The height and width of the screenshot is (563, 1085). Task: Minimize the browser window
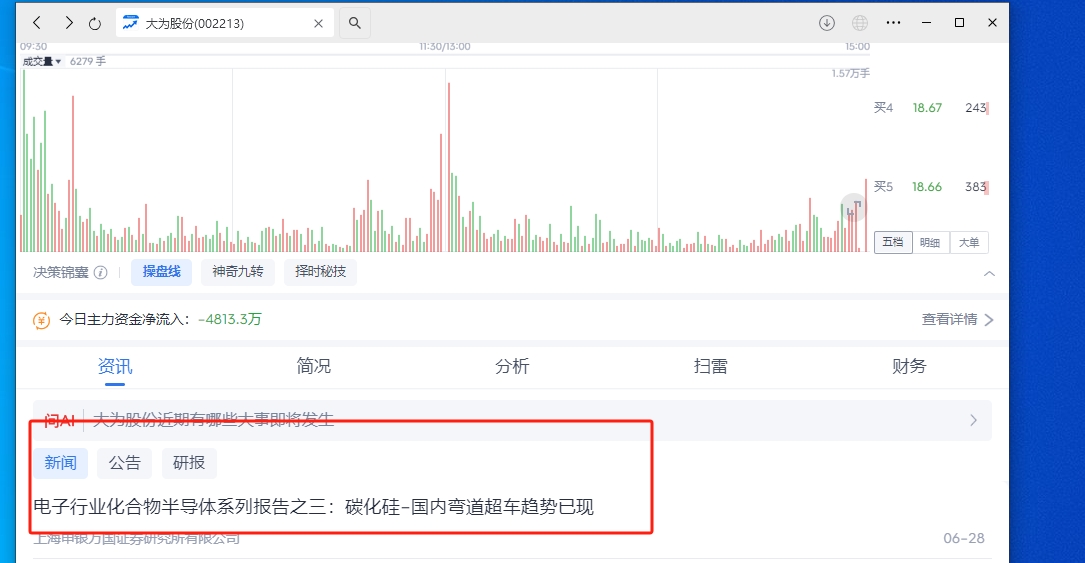pyautogui.click(x=926, y=23)
